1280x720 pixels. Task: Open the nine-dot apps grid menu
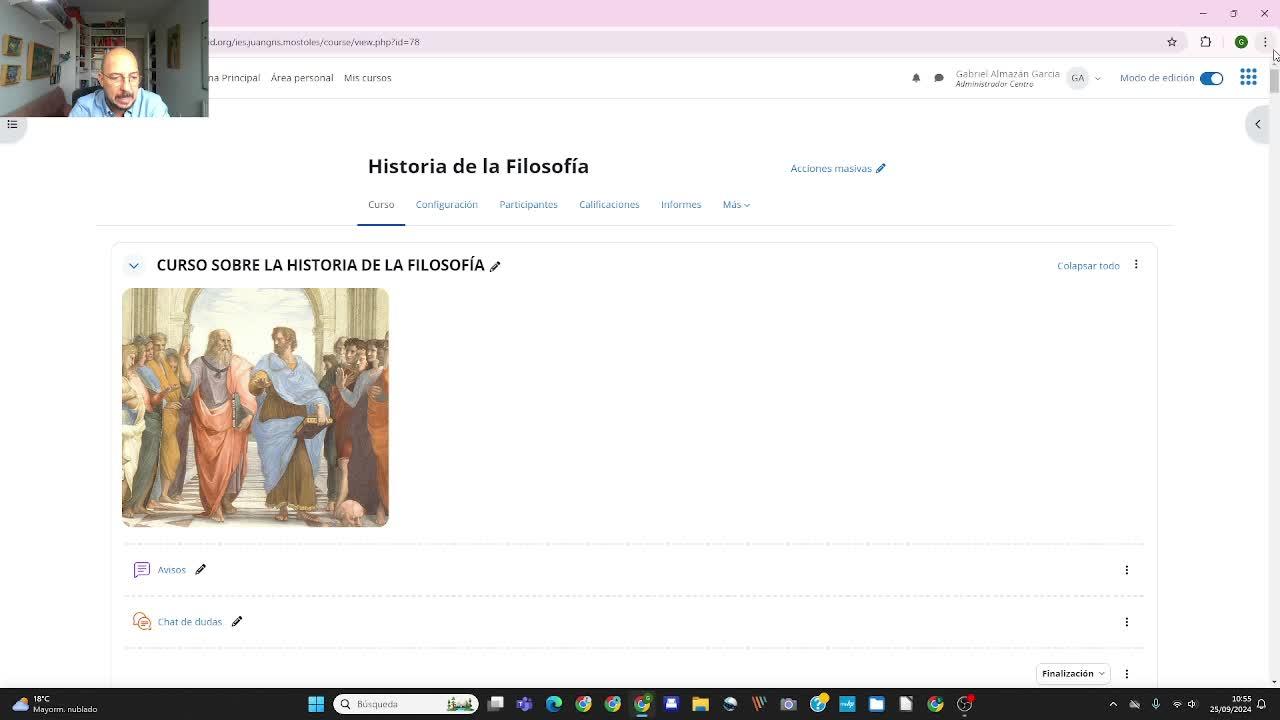[x=1248, y=78]
